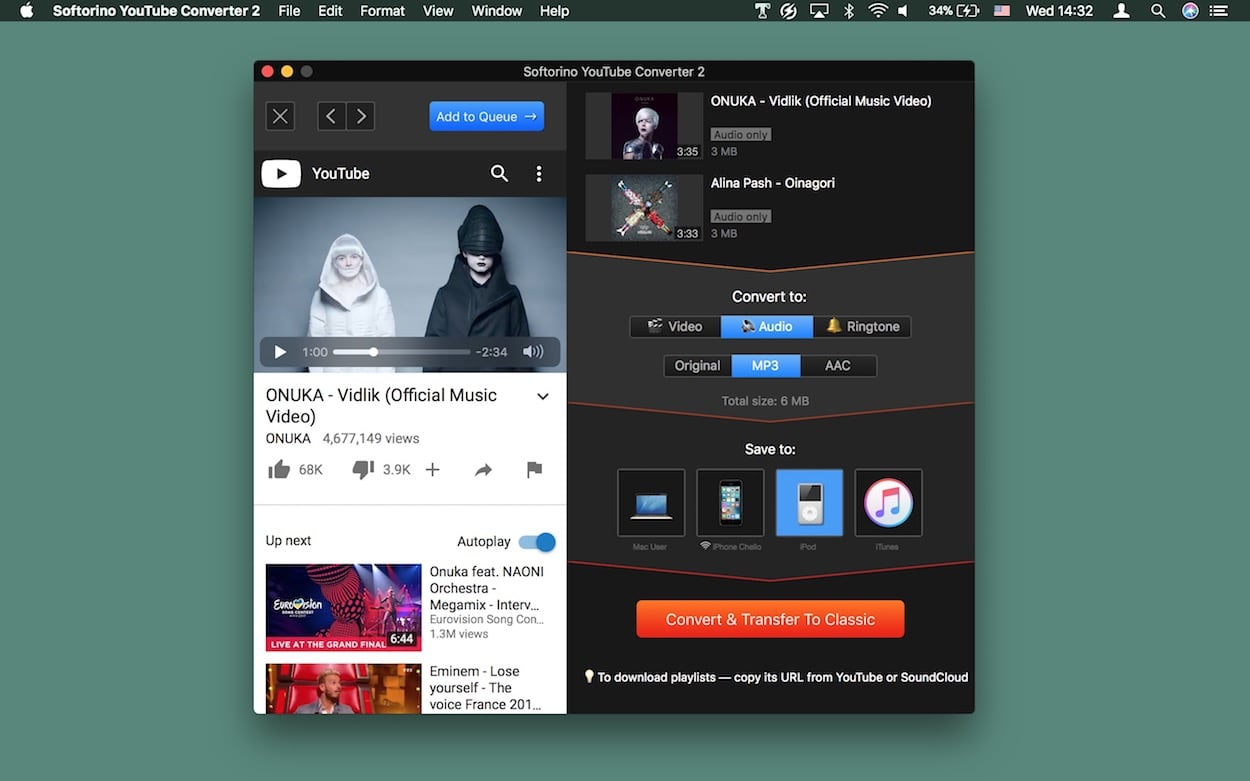Switch to the Video convert tab

675,326
